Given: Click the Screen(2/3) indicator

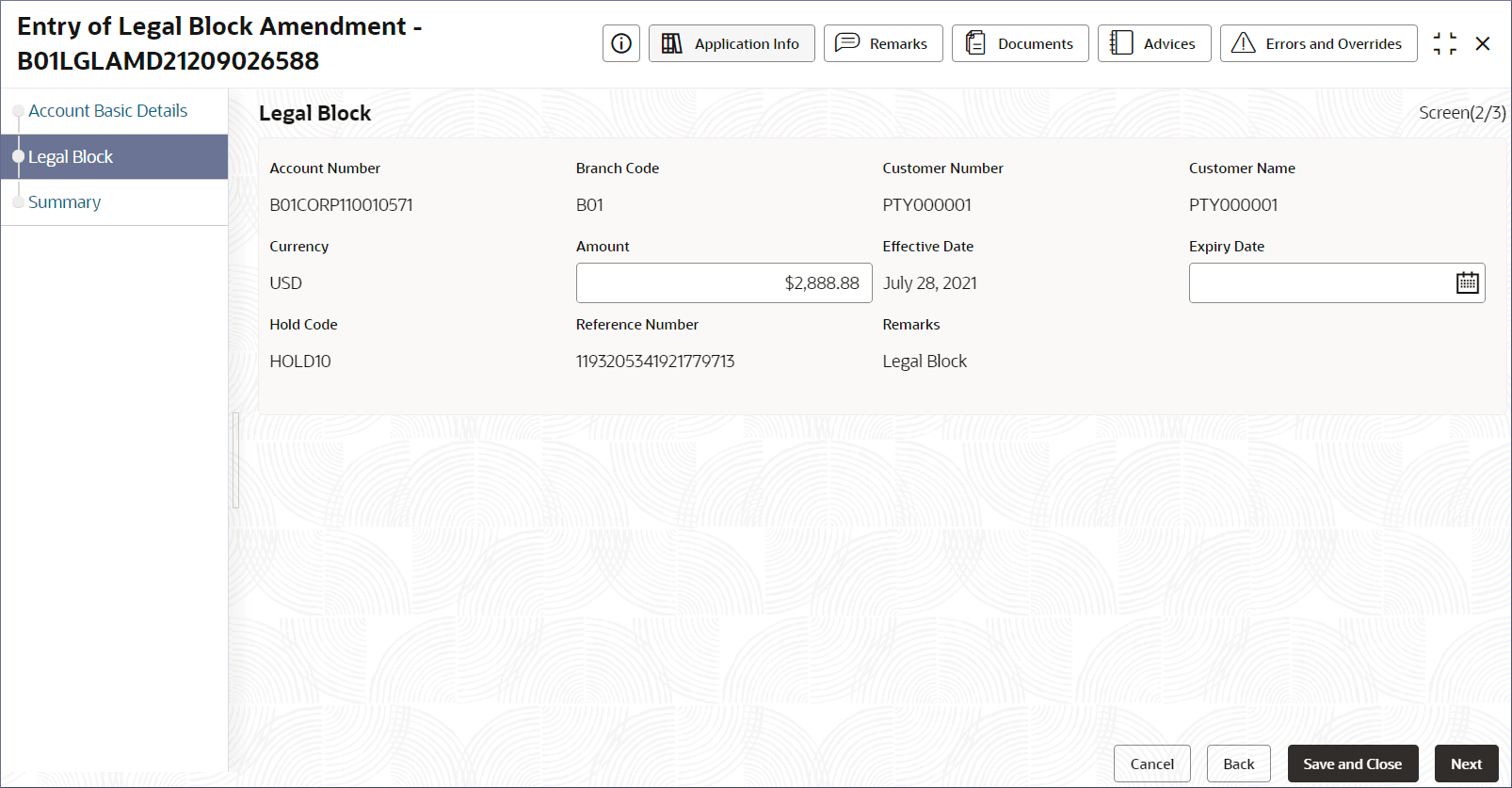Looking at the screenshot, I should point(1462,113).
